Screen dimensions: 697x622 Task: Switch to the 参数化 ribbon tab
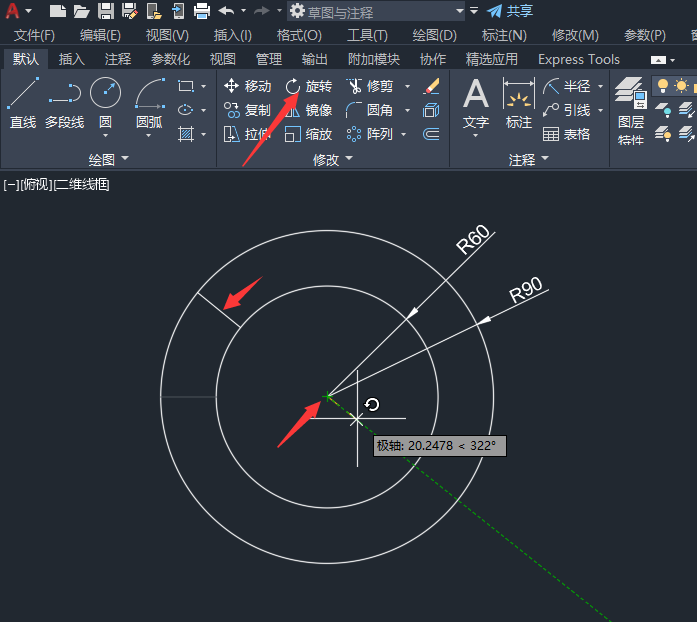coord(171,59)
